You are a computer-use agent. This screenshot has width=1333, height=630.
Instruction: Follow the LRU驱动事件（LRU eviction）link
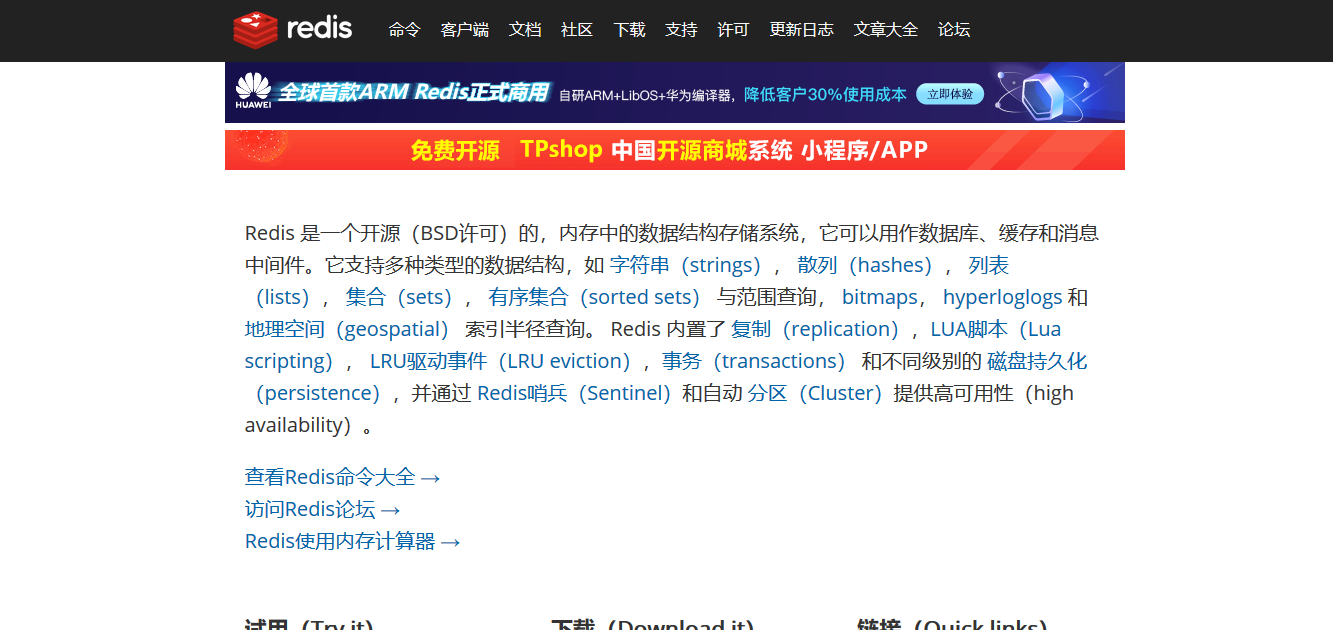coord(503,361)
